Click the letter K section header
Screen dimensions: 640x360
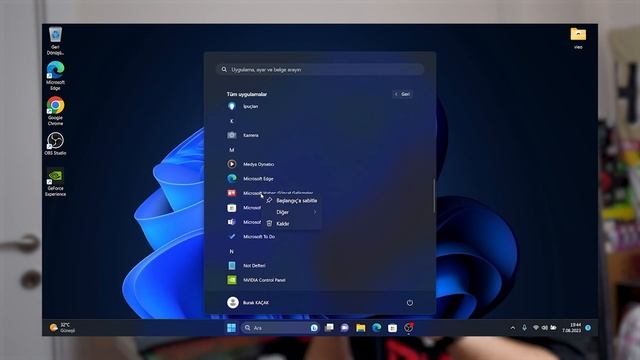[x=231, y=121]
